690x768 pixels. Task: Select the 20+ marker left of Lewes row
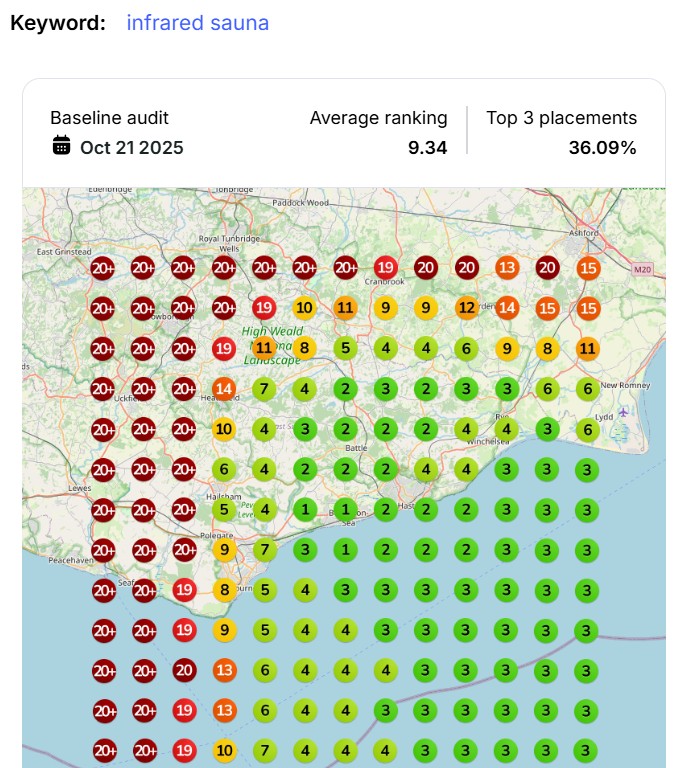(x=102, y=470)
